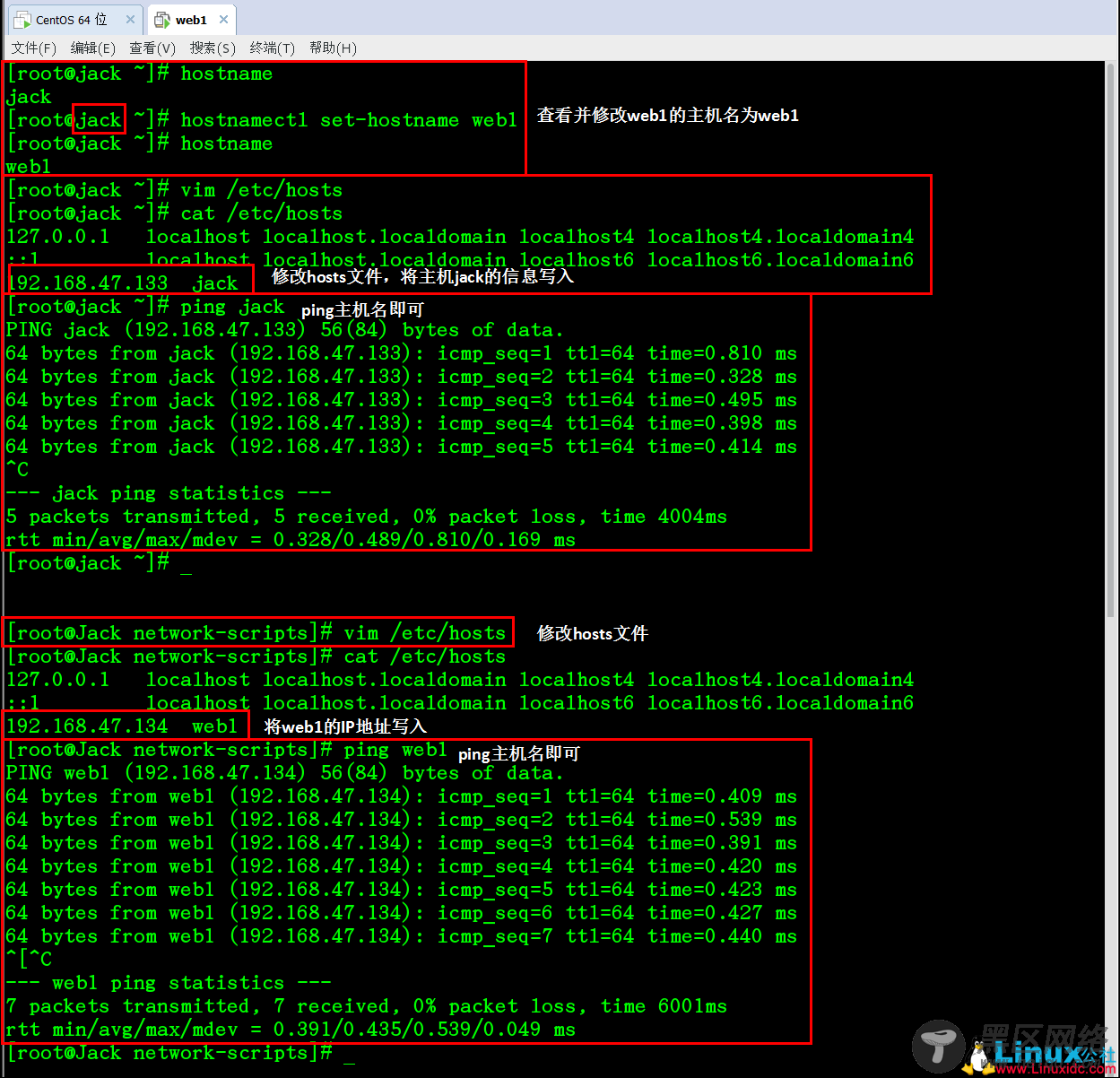
Task: Click web1 ping reply icmp_seq=2 time=0.539 ms
Action: (402, 820)
